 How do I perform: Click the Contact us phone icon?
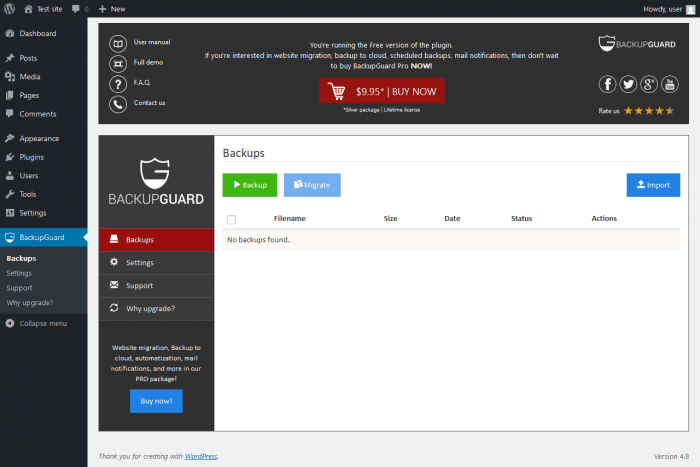118,104
